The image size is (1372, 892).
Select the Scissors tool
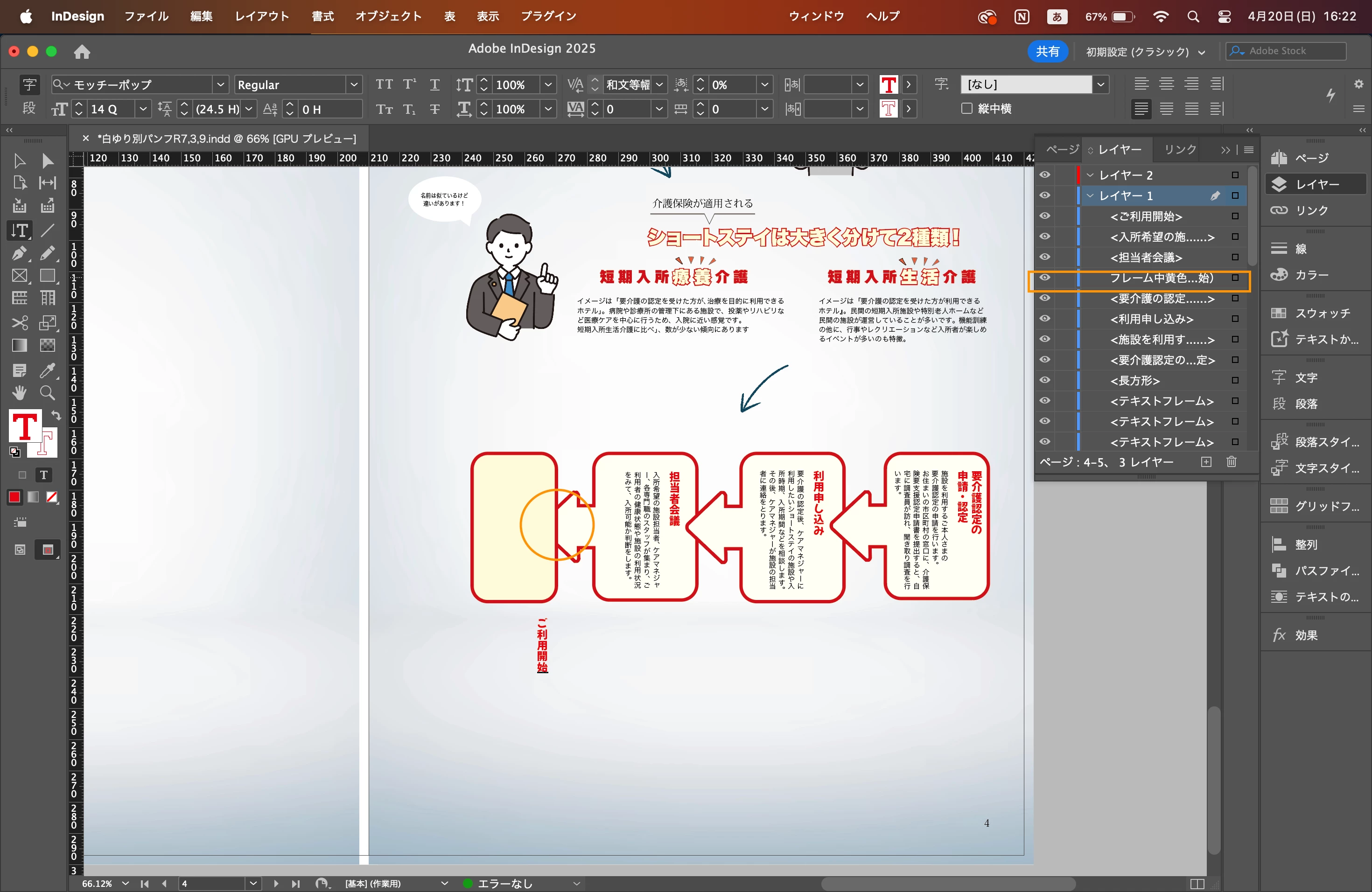point(19,322)
